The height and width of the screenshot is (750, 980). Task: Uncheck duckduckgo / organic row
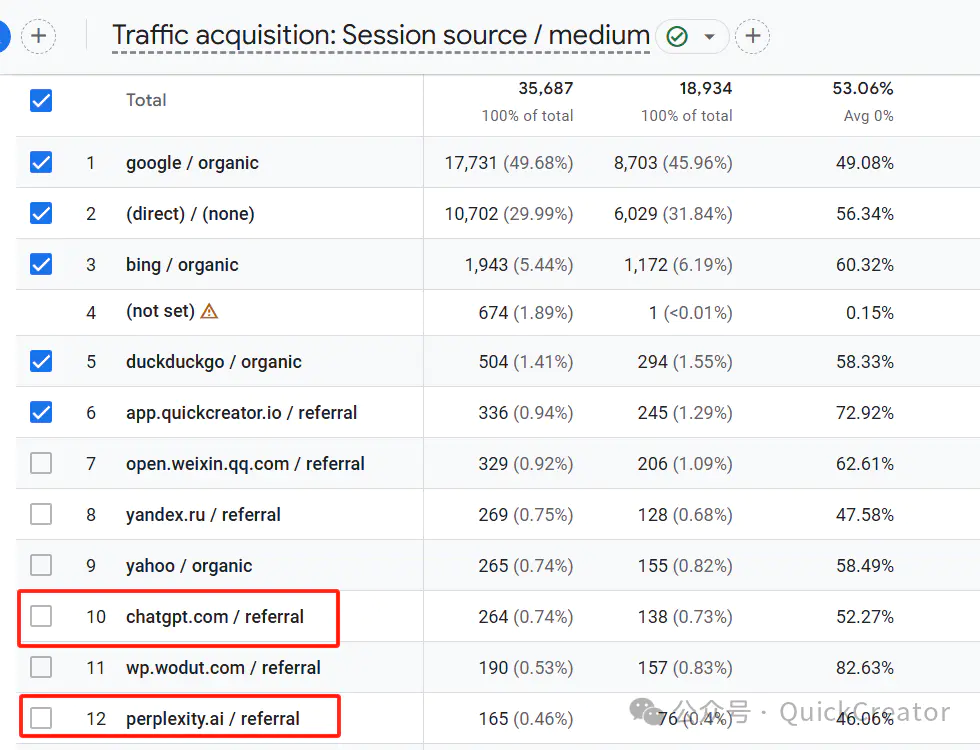click(41, 361)
